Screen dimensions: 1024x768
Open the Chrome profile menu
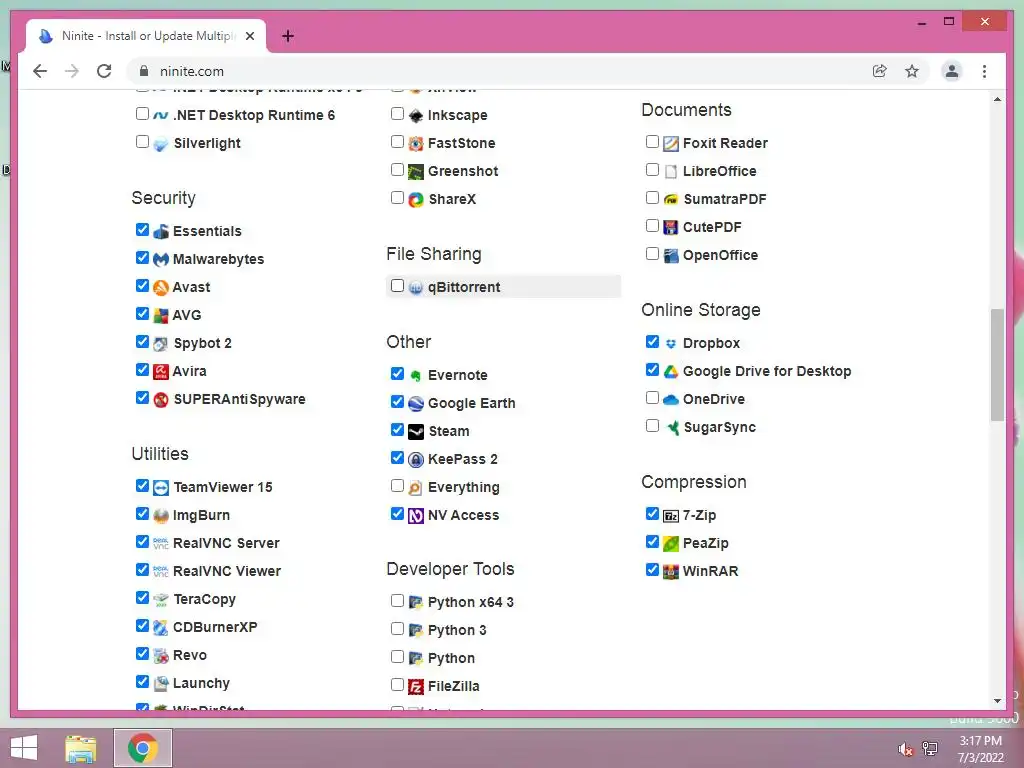[x=952, y=71]
